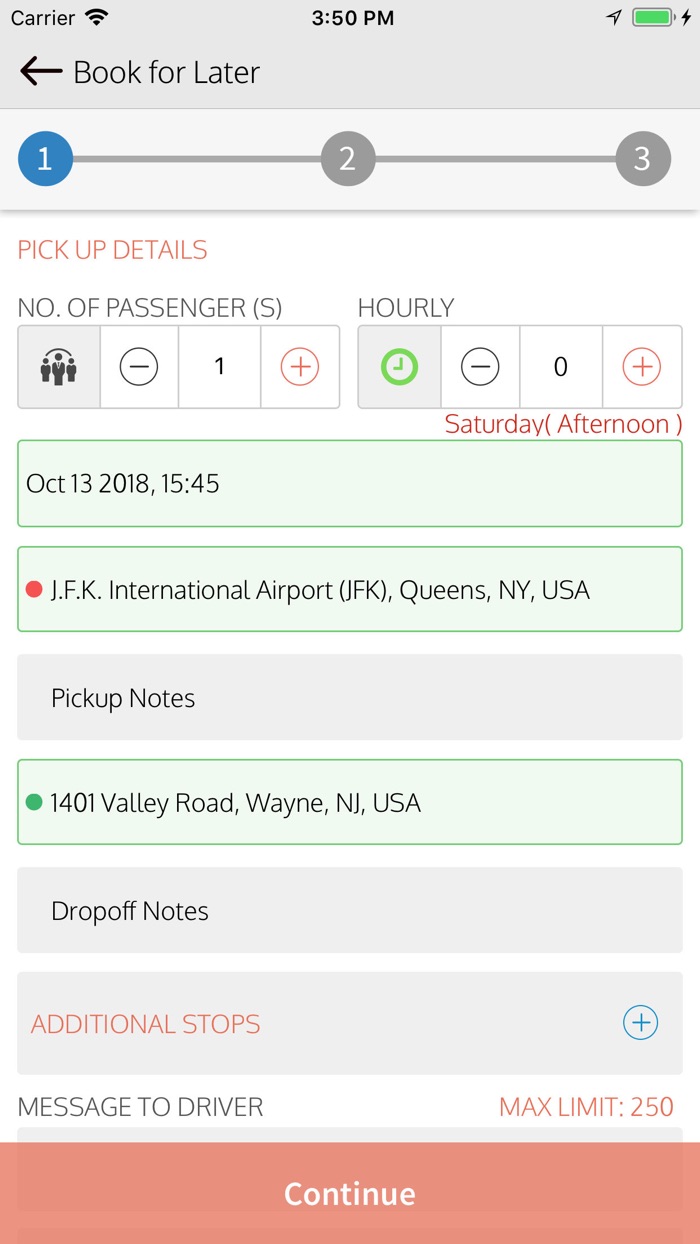Jump to step 3 in progress bar
Viewport: 700px width, 1244px height.
pyautogui.click(x=642, y=158)
